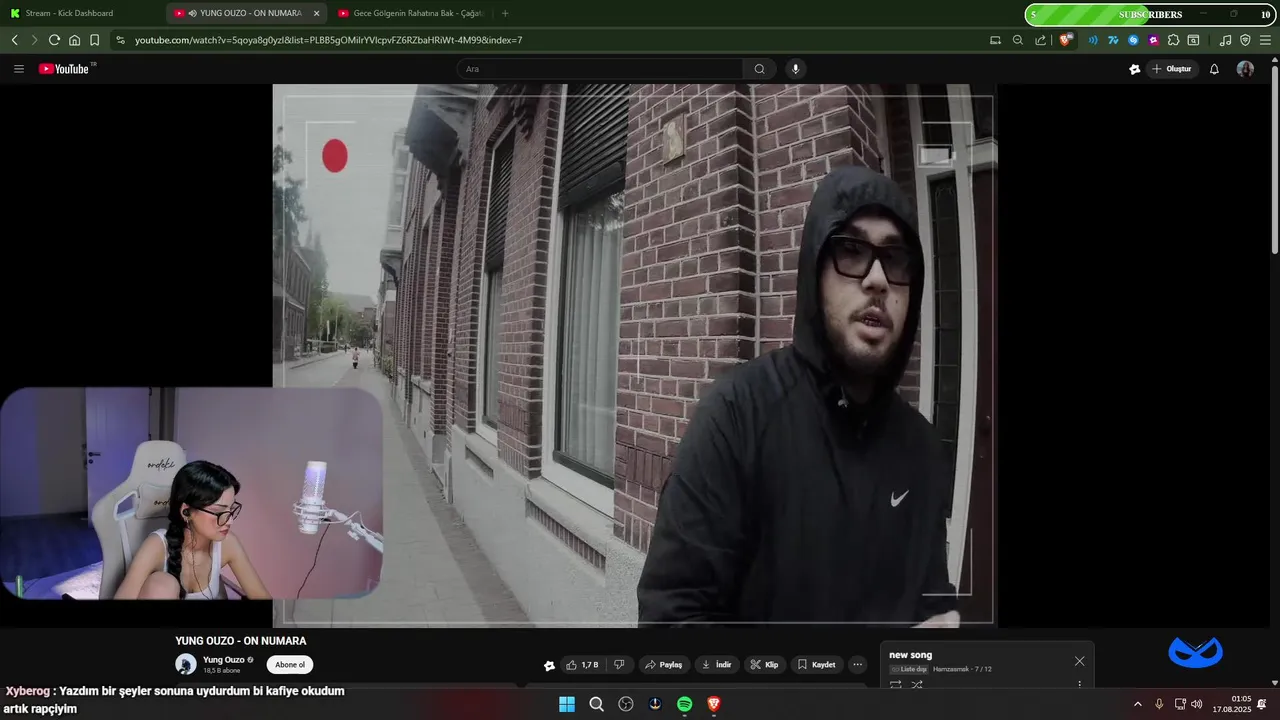Create a clip with the Klip button

tap(764, 665)
